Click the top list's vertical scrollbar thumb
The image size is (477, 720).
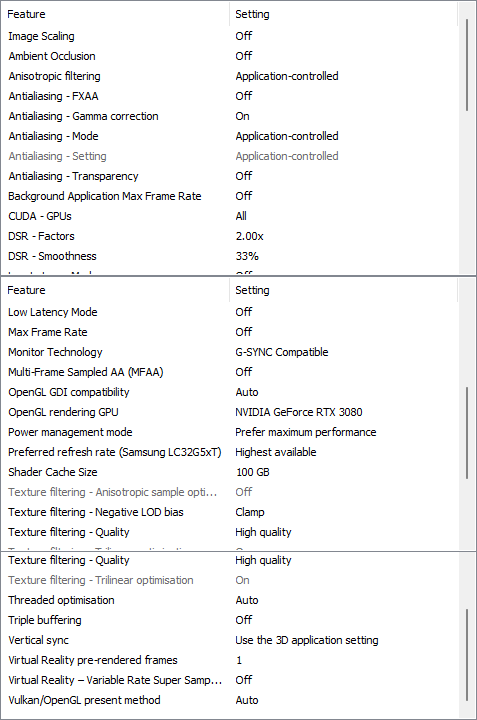point(467,65)
